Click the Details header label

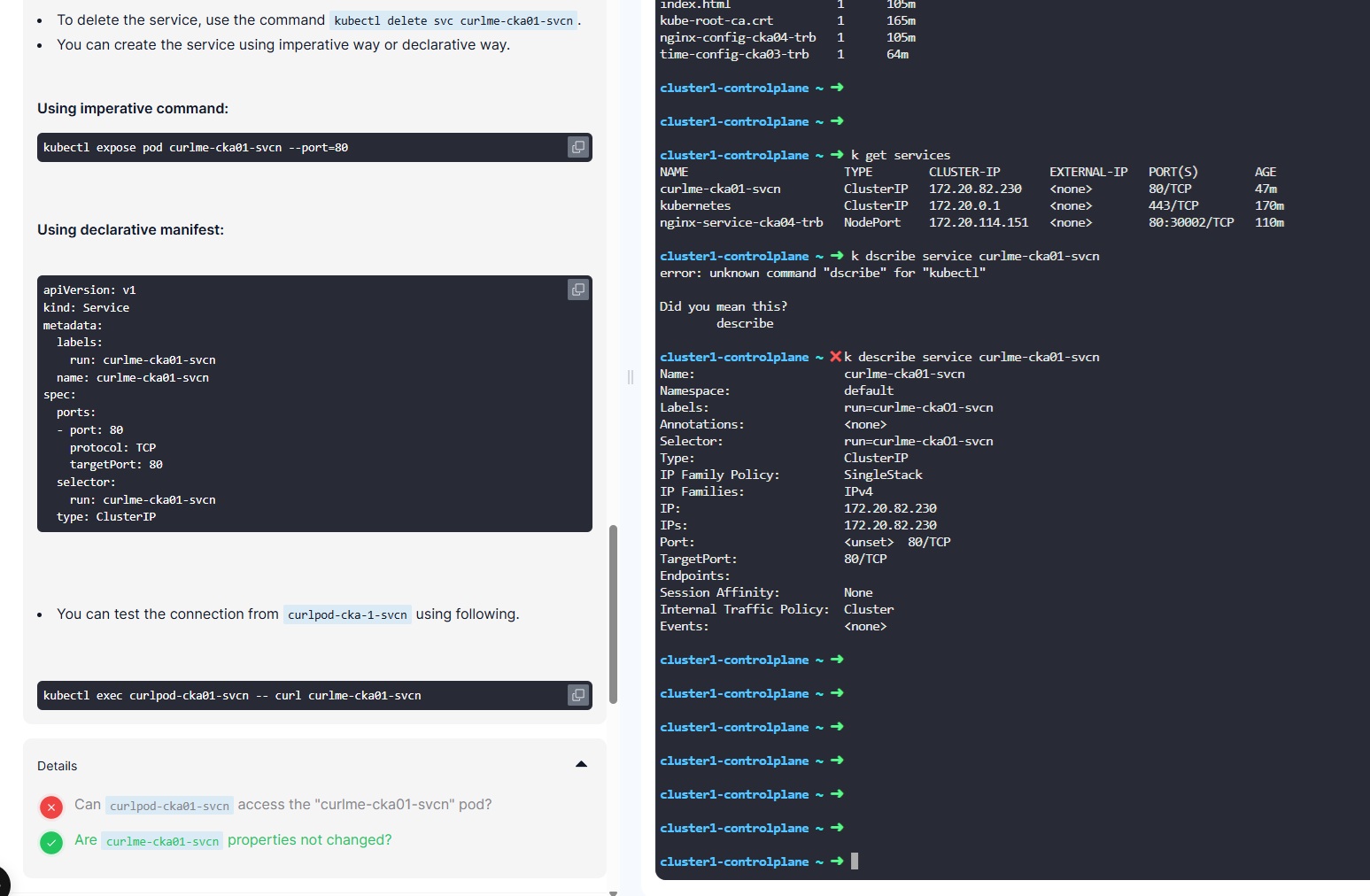pyautogui.click(x=57, y=766)
